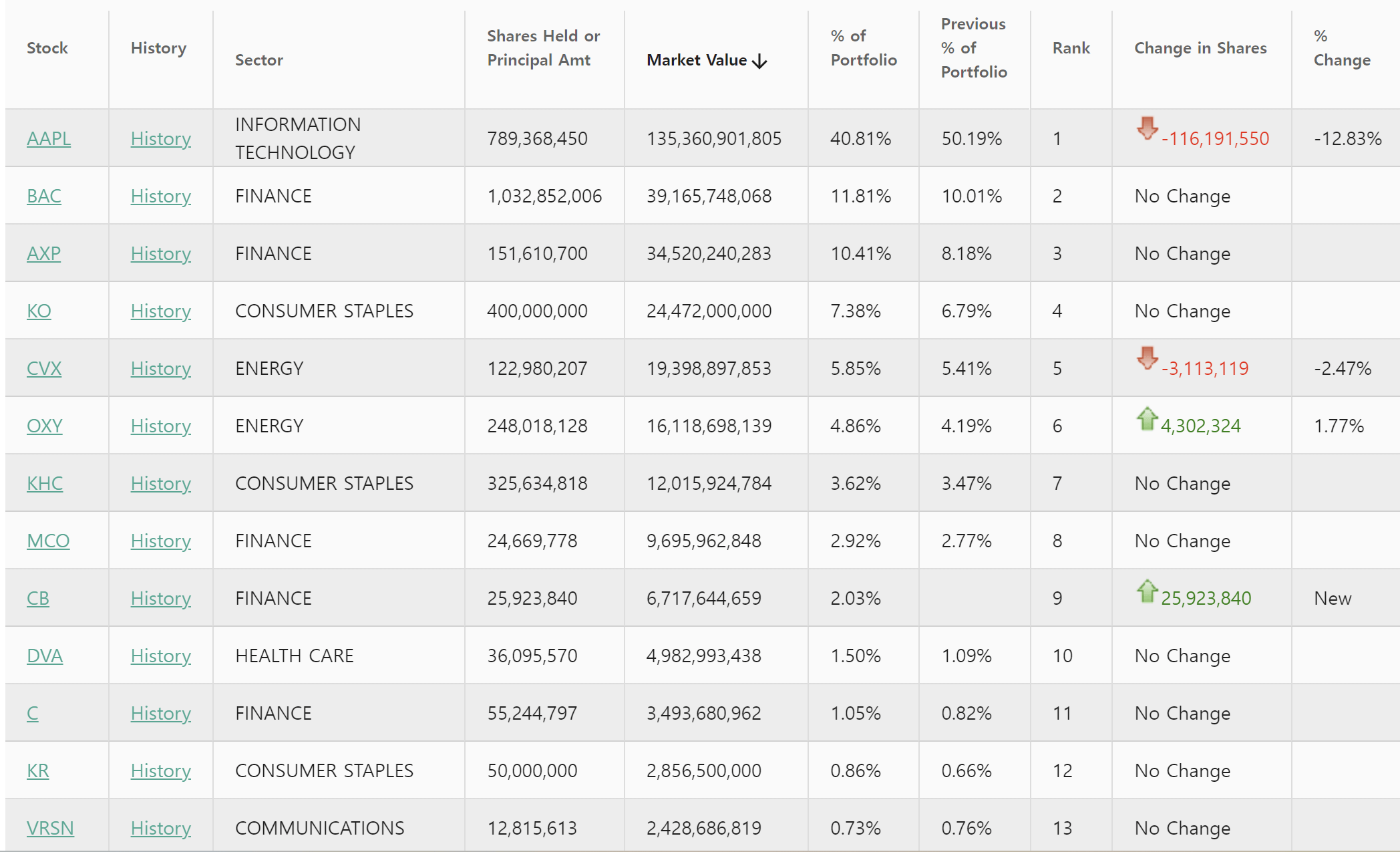
Task: Click BAC shares held 1,032,852,006
Action: pos(544,196)
